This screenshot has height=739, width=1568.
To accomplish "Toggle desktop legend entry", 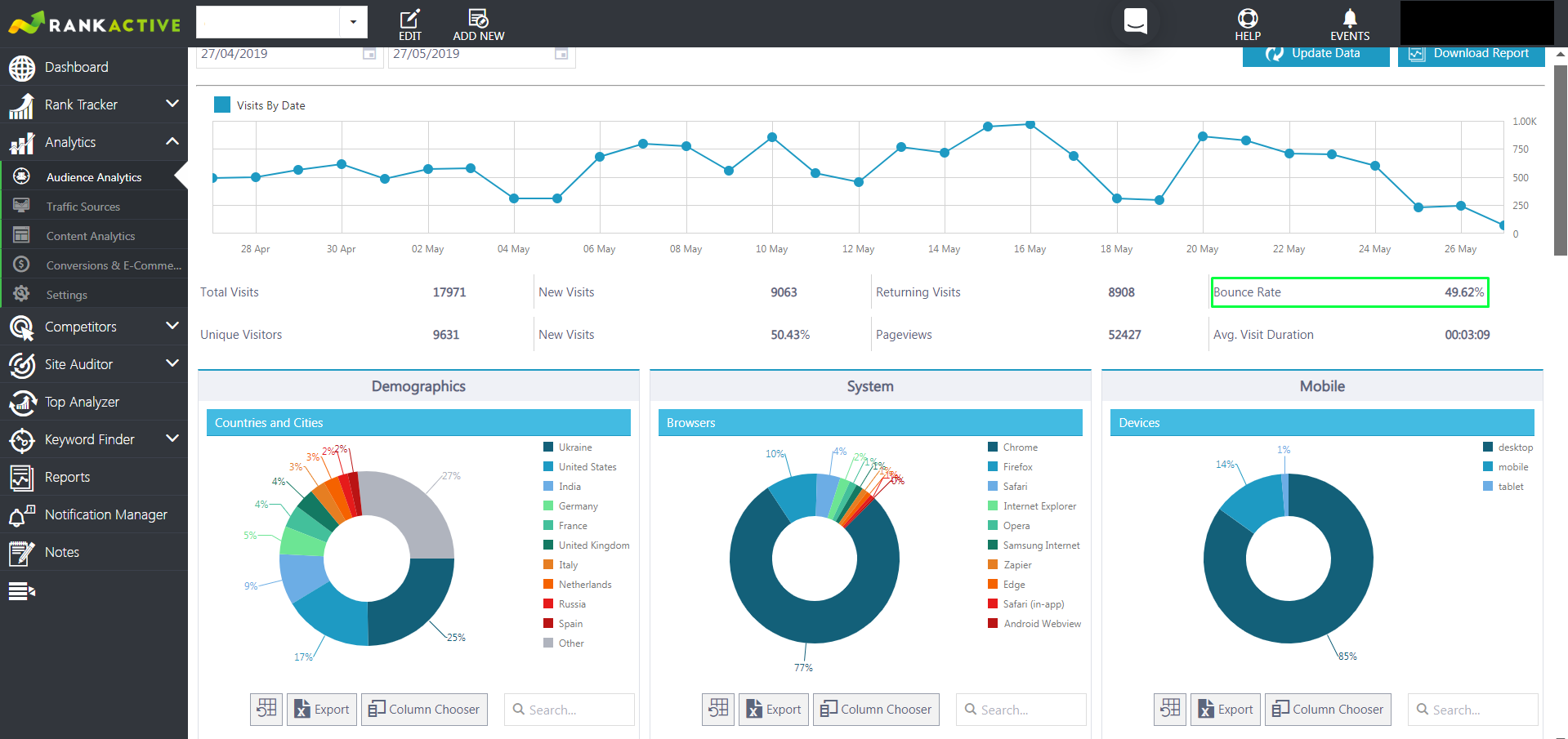I will tap(1508, 447).
